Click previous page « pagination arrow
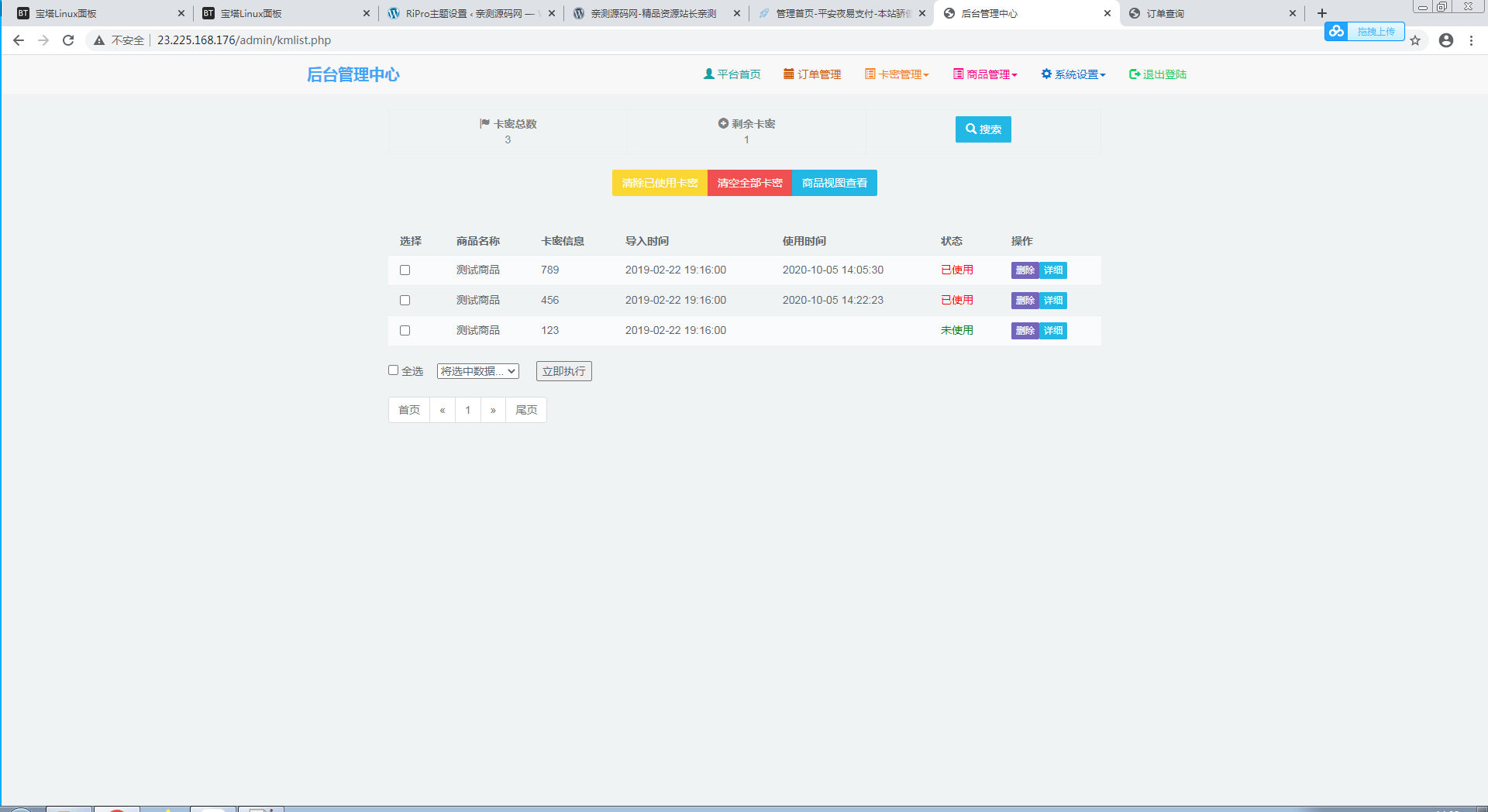The height and width of the screenshot is (812, 1488). click(443, 410)
